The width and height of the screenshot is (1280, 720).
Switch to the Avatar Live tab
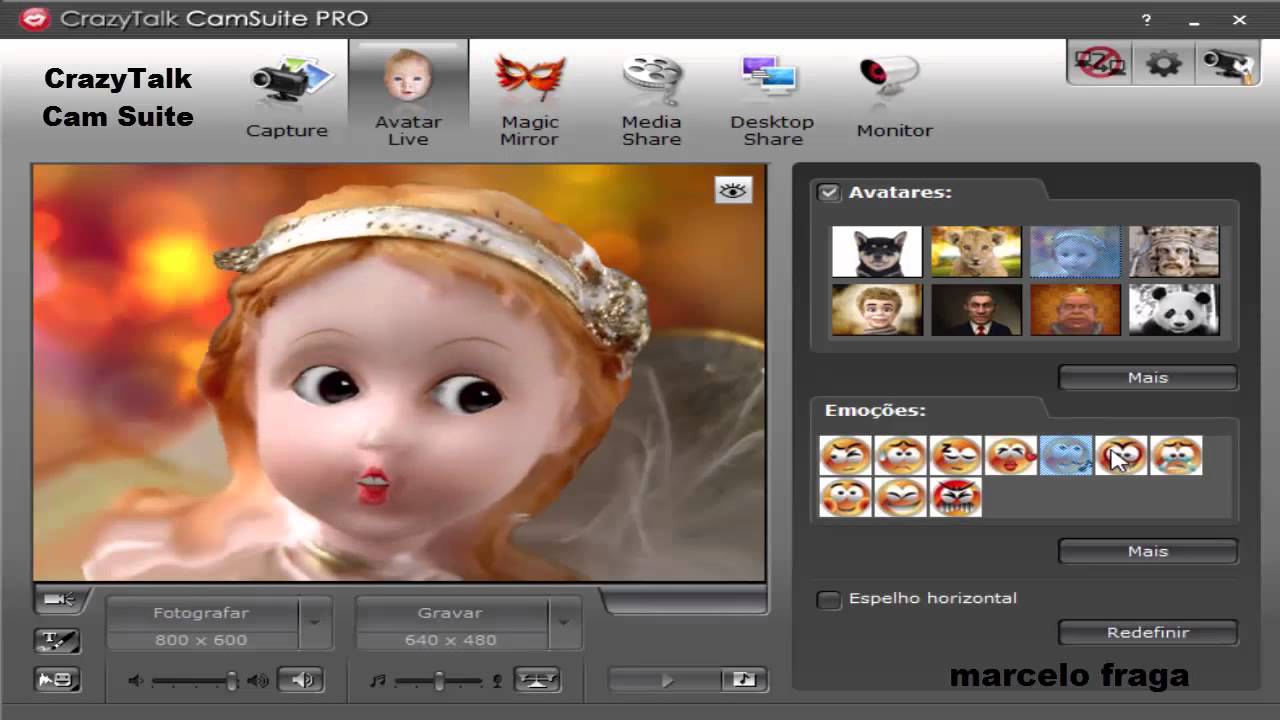click(408, 98)
